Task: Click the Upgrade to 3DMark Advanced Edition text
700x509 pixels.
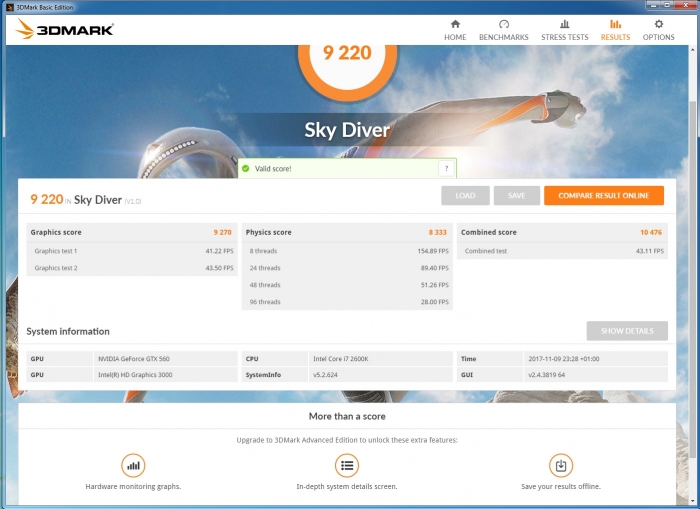Action: coord(347,440)
